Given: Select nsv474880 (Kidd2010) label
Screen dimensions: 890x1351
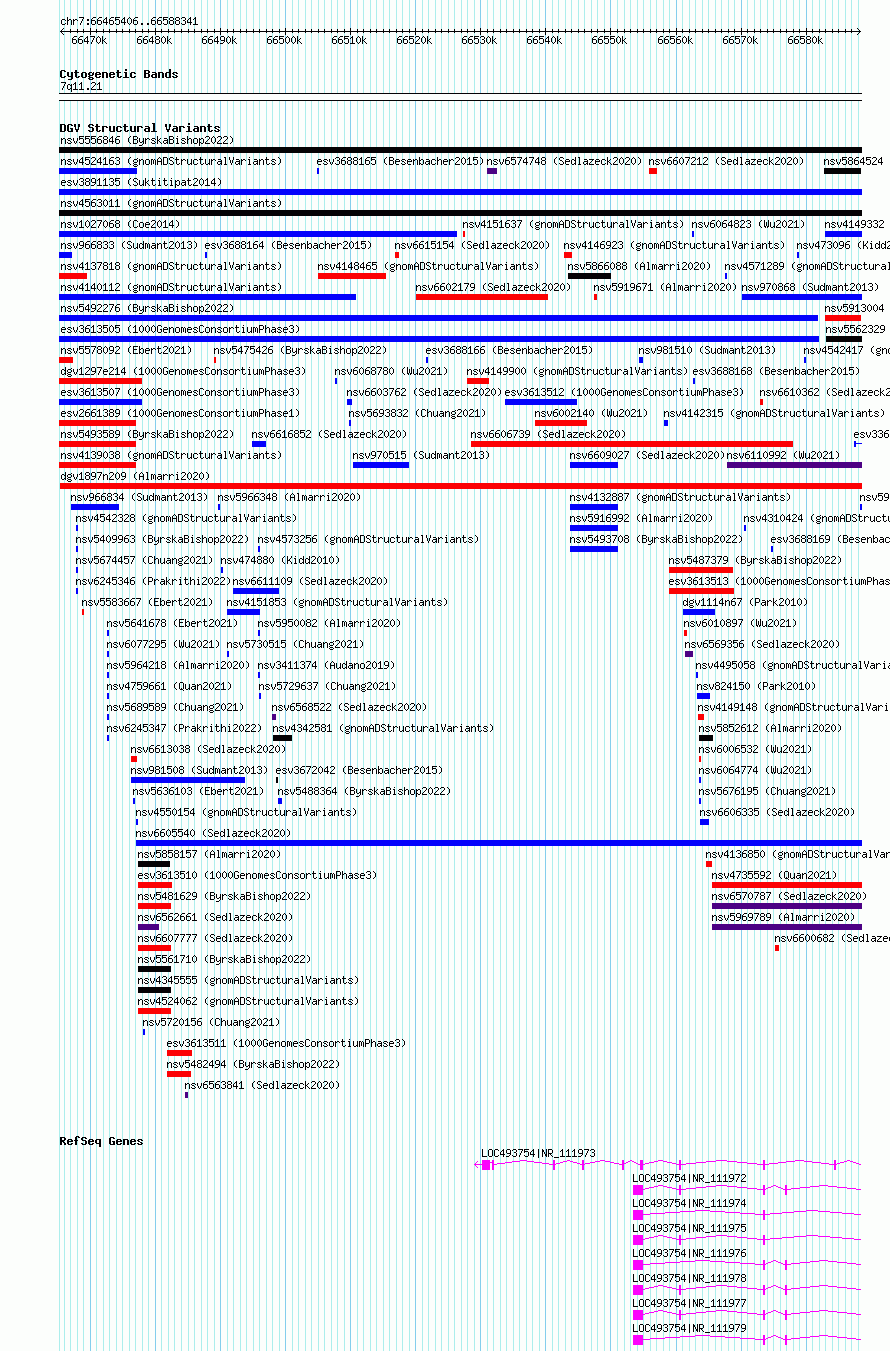Looking at the screenshot, I should [279, 560].
